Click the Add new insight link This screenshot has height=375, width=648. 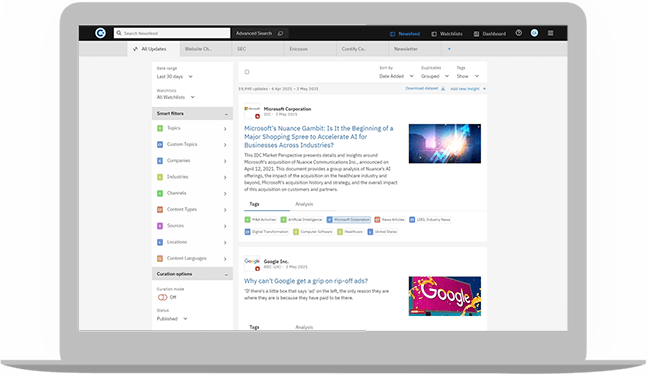(x=465, y=89)
